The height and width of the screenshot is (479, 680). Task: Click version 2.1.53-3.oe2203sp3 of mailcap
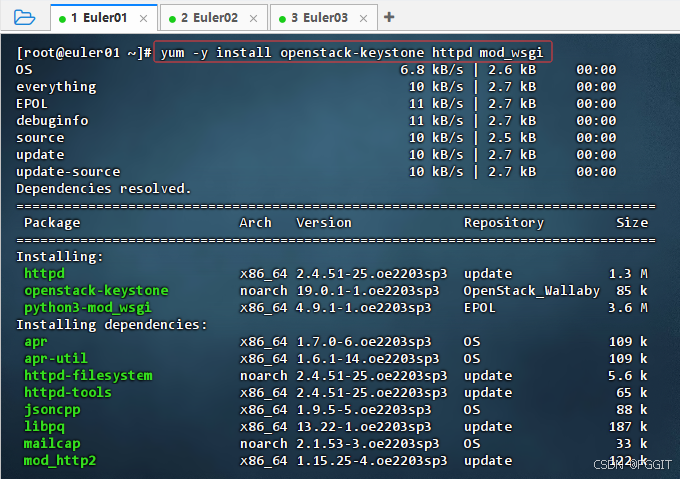[x=368, y=443]
